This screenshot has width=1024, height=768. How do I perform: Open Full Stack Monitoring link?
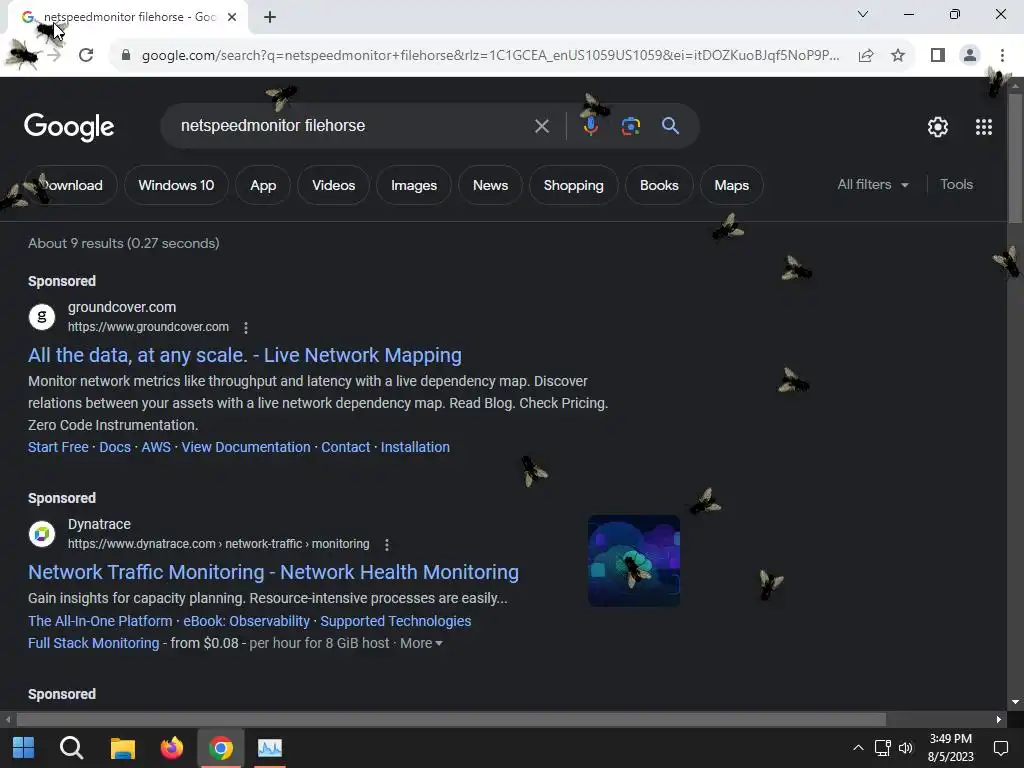pos(93,643)
